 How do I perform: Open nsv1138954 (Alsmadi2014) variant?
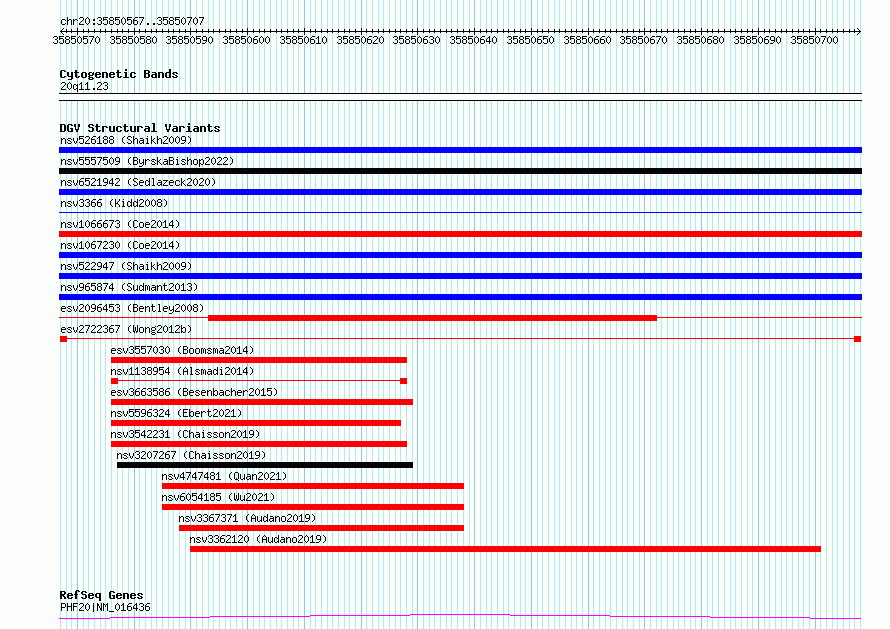pos(182,371)
